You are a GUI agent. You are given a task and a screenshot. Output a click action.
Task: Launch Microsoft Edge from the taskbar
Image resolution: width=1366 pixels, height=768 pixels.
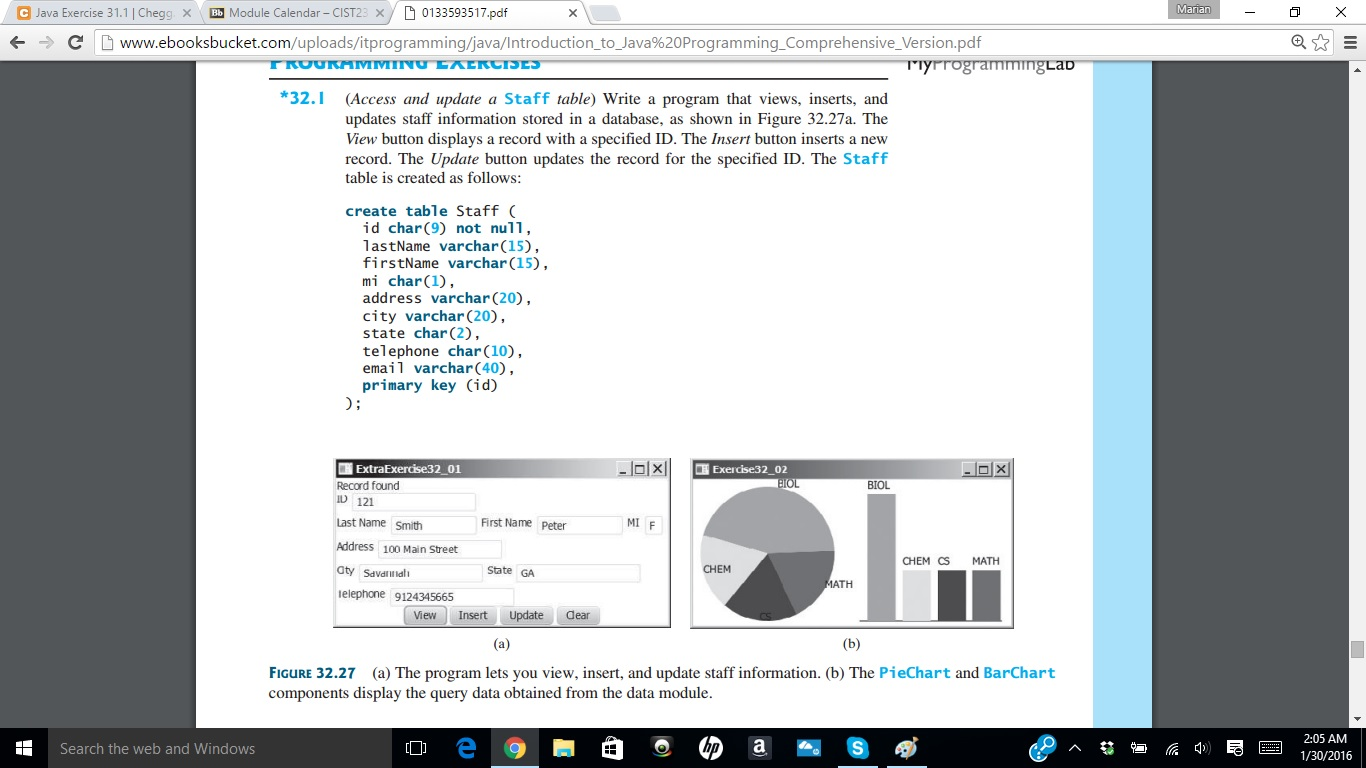465,747
